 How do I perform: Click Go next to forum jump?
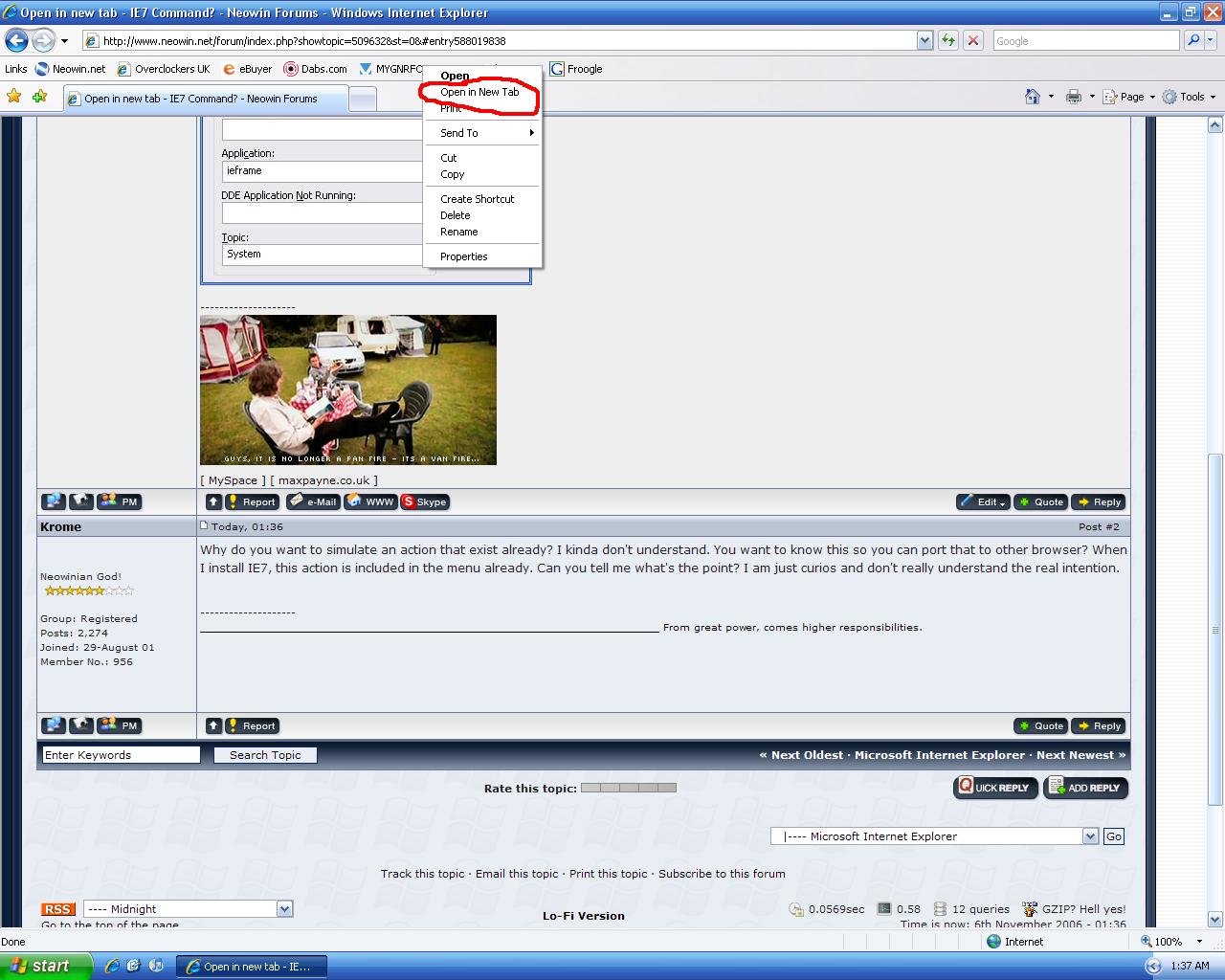(1114, 836)
